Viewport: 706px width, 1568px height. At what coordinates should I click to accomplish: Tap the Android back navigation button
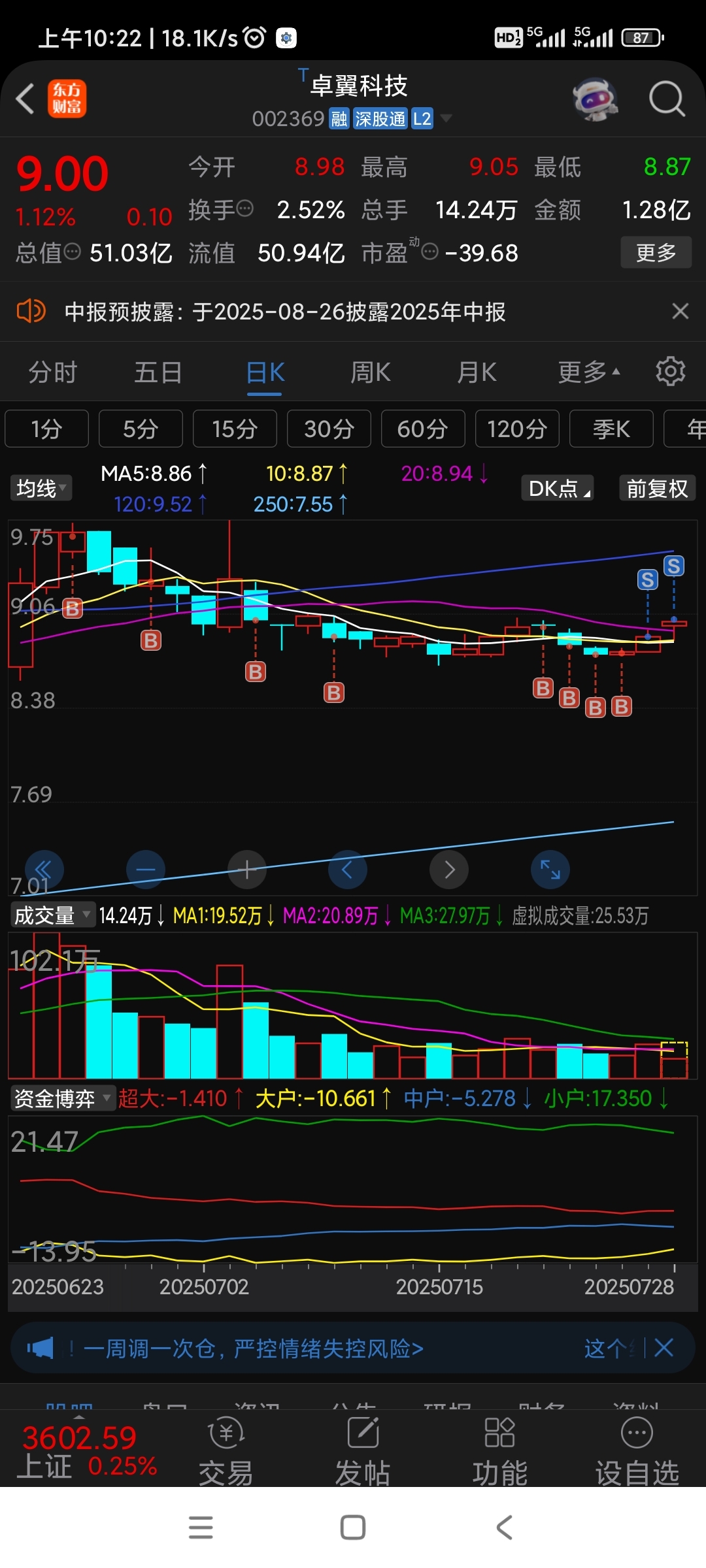pyautogui.click(x=504, y=1527)
